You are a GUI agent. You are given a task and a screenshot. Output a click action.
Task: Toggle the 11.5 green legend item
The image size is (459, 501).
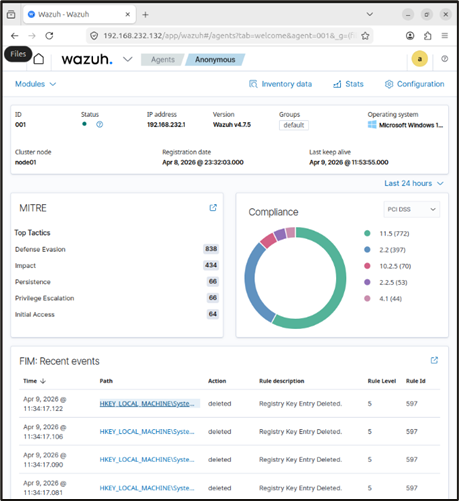pyautogui.click(x=387, y=233)
